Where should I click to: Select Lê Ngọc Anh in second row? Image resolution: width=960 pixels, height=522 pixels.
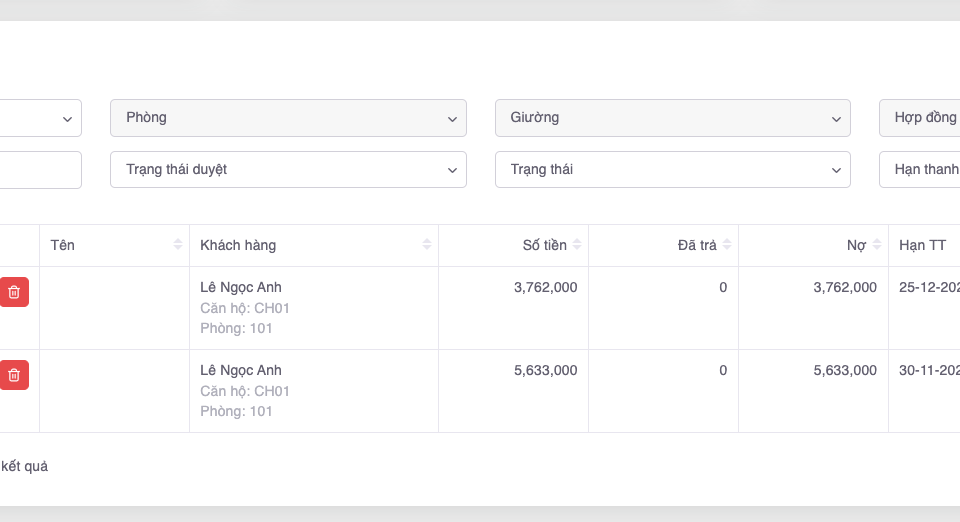pos(241,371)
